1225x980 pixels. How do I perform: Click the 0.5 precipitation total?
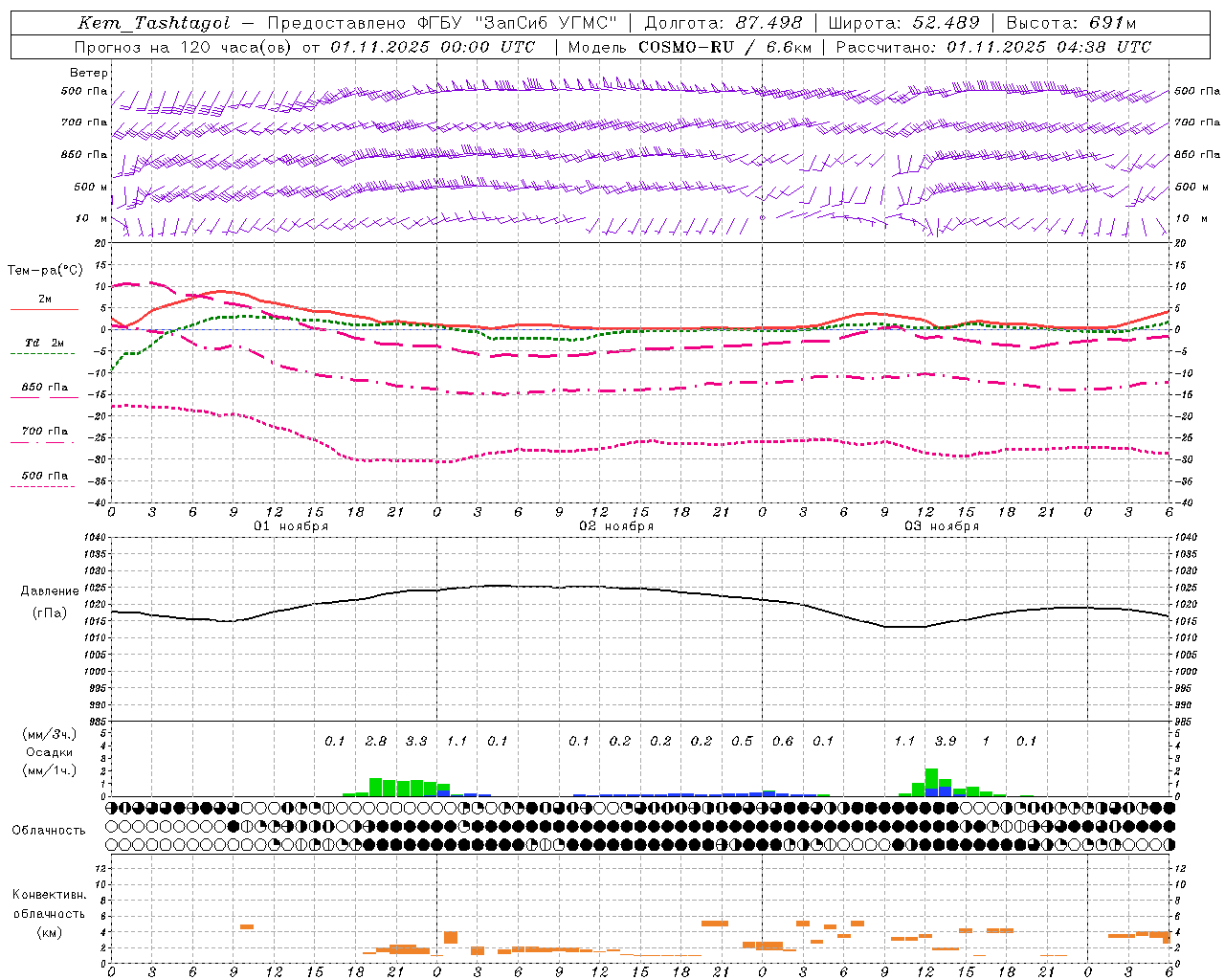point(742,741)
